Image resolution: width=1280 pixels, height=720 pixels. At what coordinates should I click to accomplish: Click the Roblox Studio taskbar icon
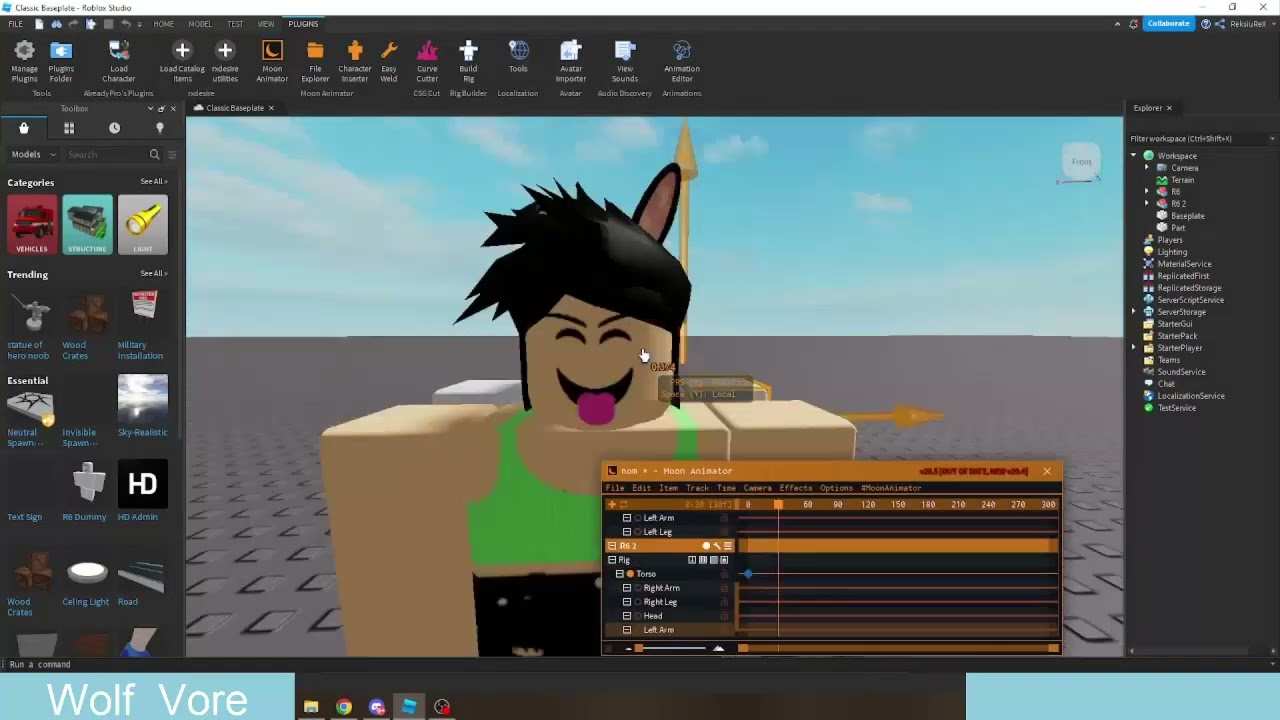pyautogui.click(x=409, y=707)
